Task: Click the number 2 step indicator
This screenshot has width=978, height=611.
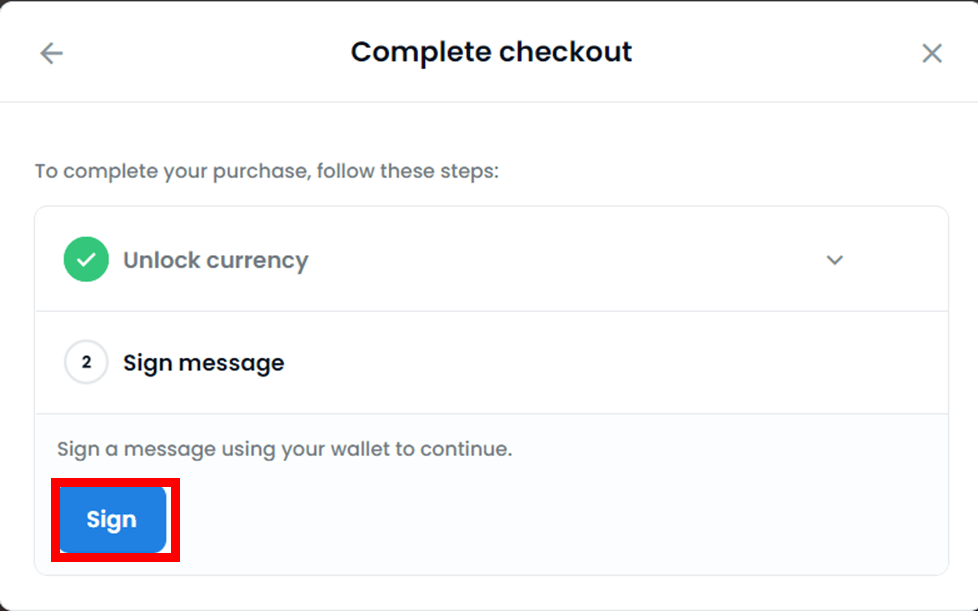Action: tap(86, 362)
